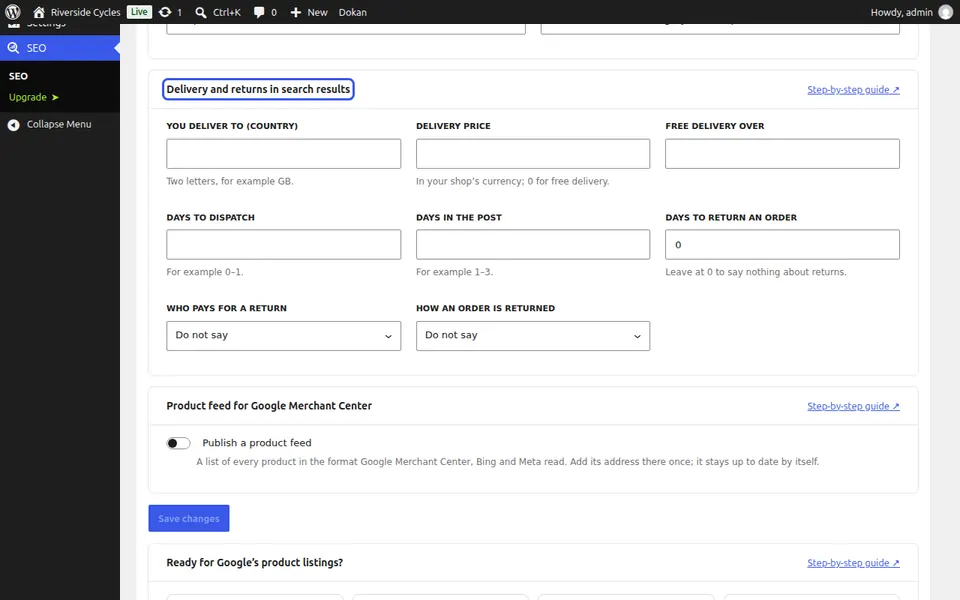Click the home icon beside Riverside Cycles
The height and width of the screenshot is (600, 960).
pos(39,12)
